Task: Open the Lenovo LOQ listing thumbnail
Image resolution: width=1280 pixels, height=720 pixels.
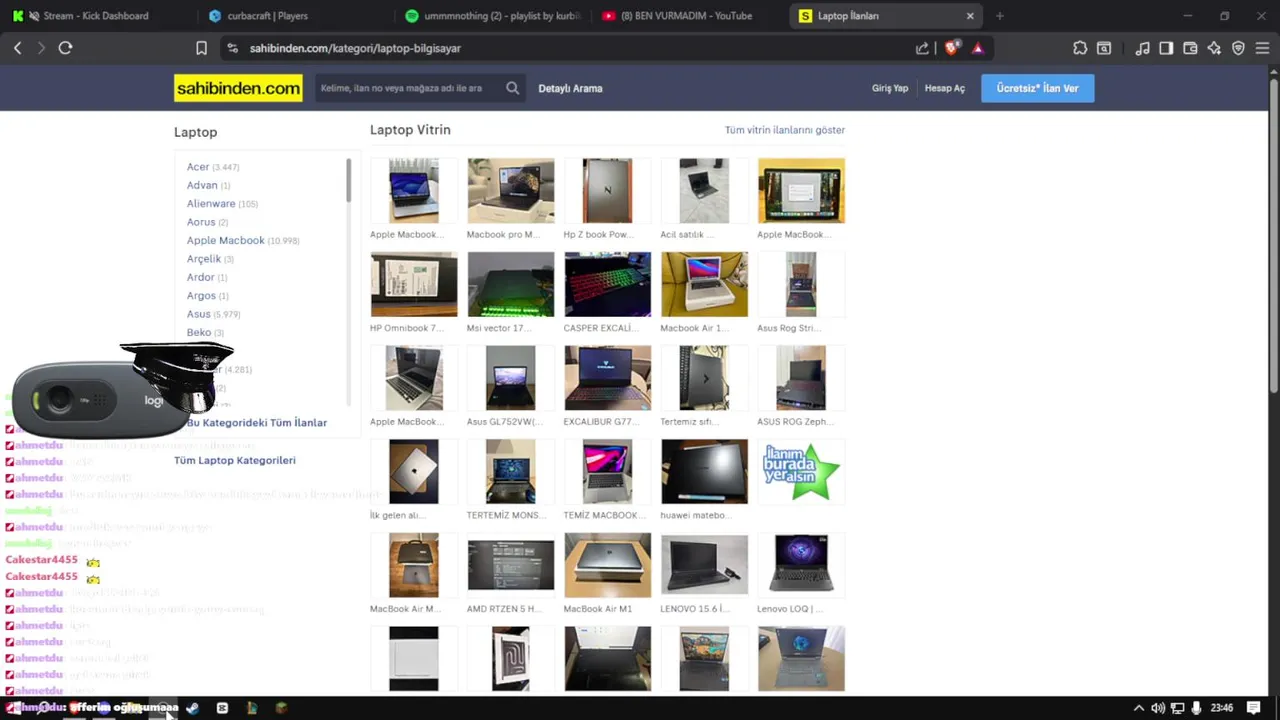Action: point(801,565)
